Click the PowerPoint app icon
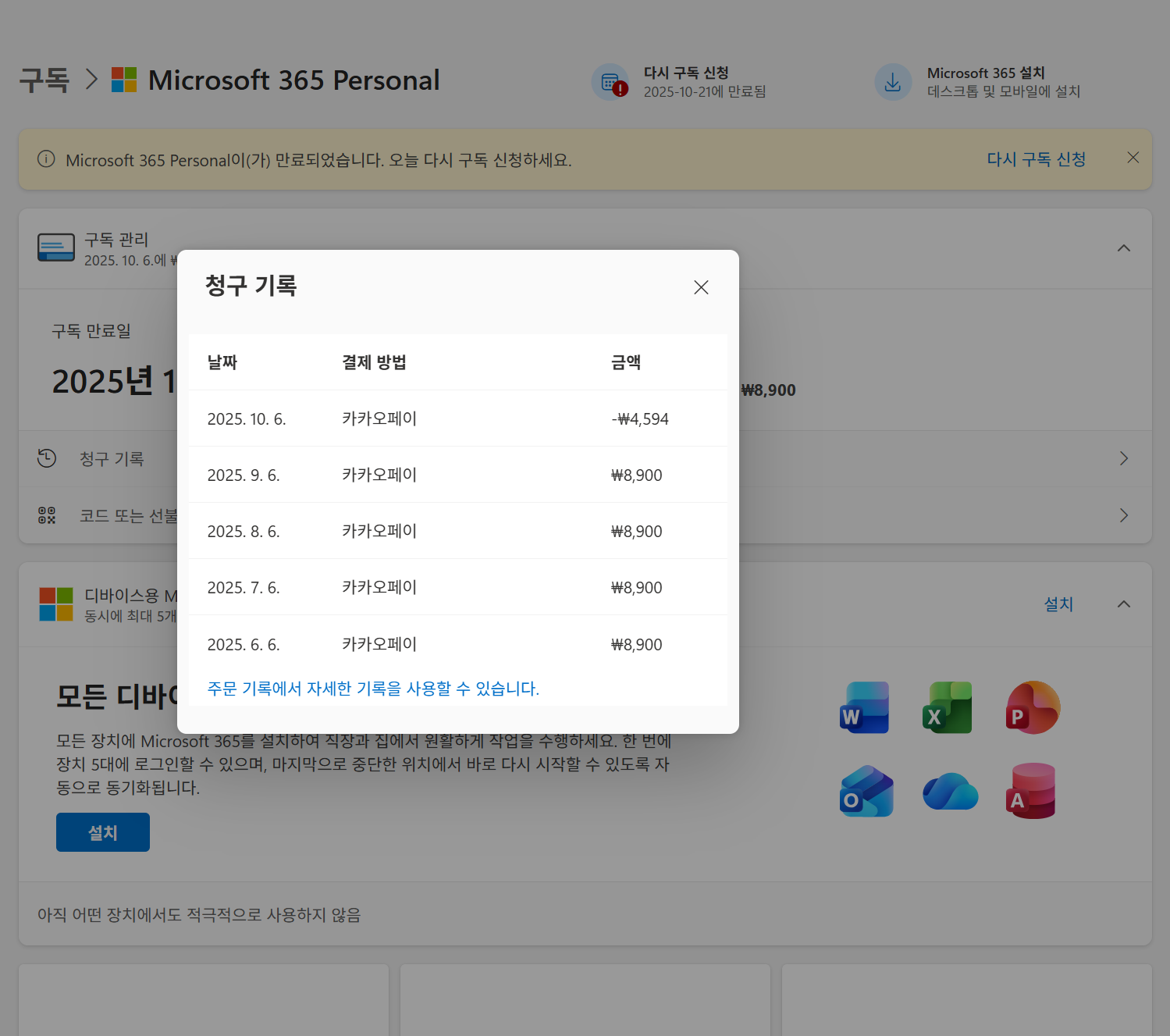Screen dimensions: 1170x1036 pos(1033,707)
